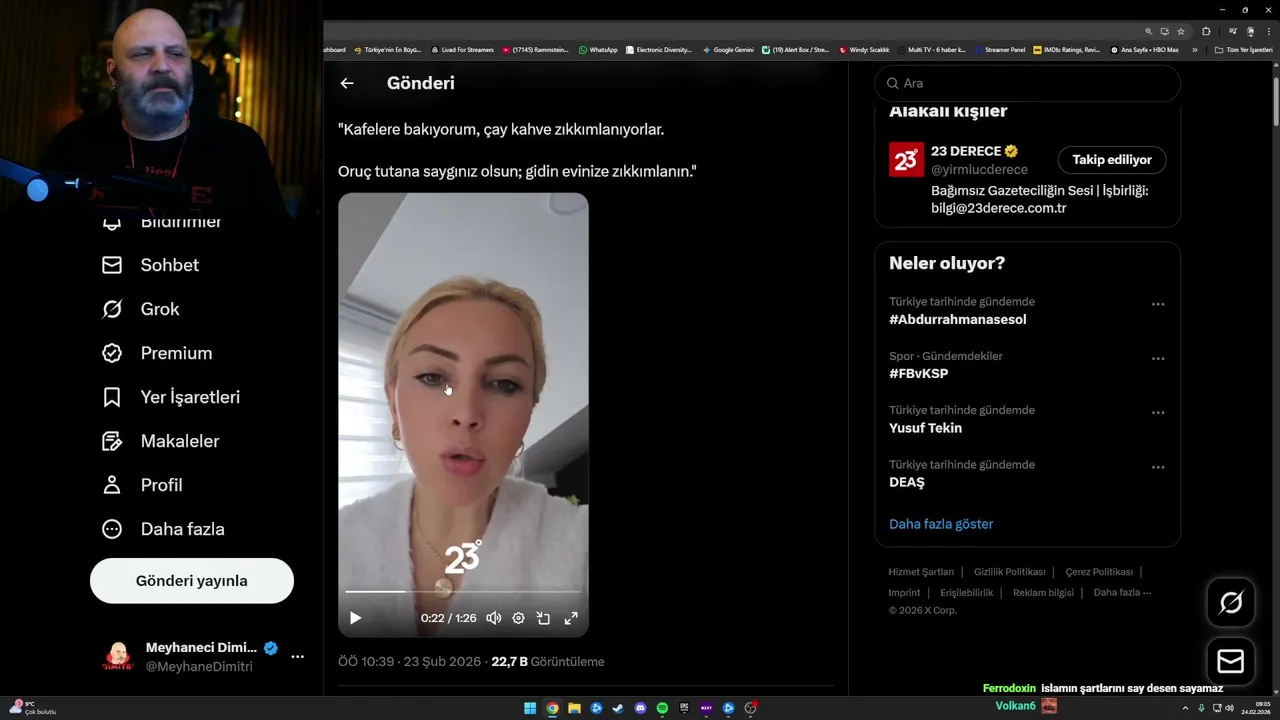
Task: Open the Yusuf Tekin trending topic
Action: [925, 428]
